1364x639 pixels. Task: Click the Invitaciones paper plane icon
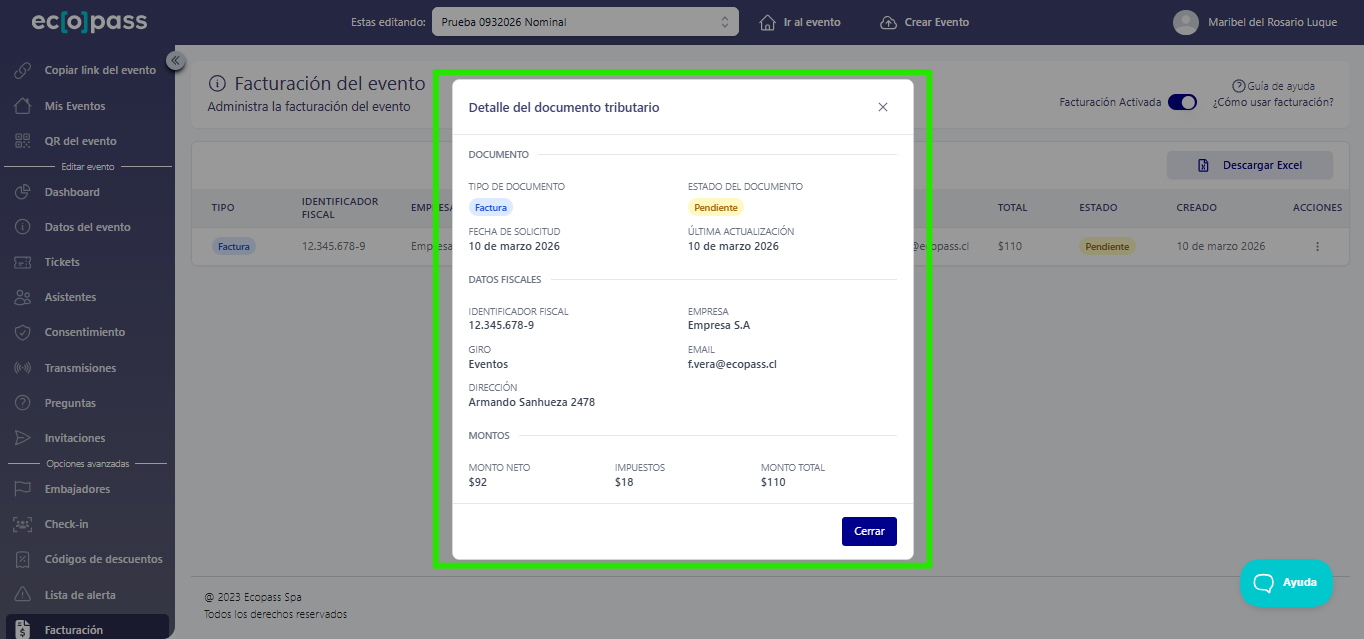click(x=23, y=438)
